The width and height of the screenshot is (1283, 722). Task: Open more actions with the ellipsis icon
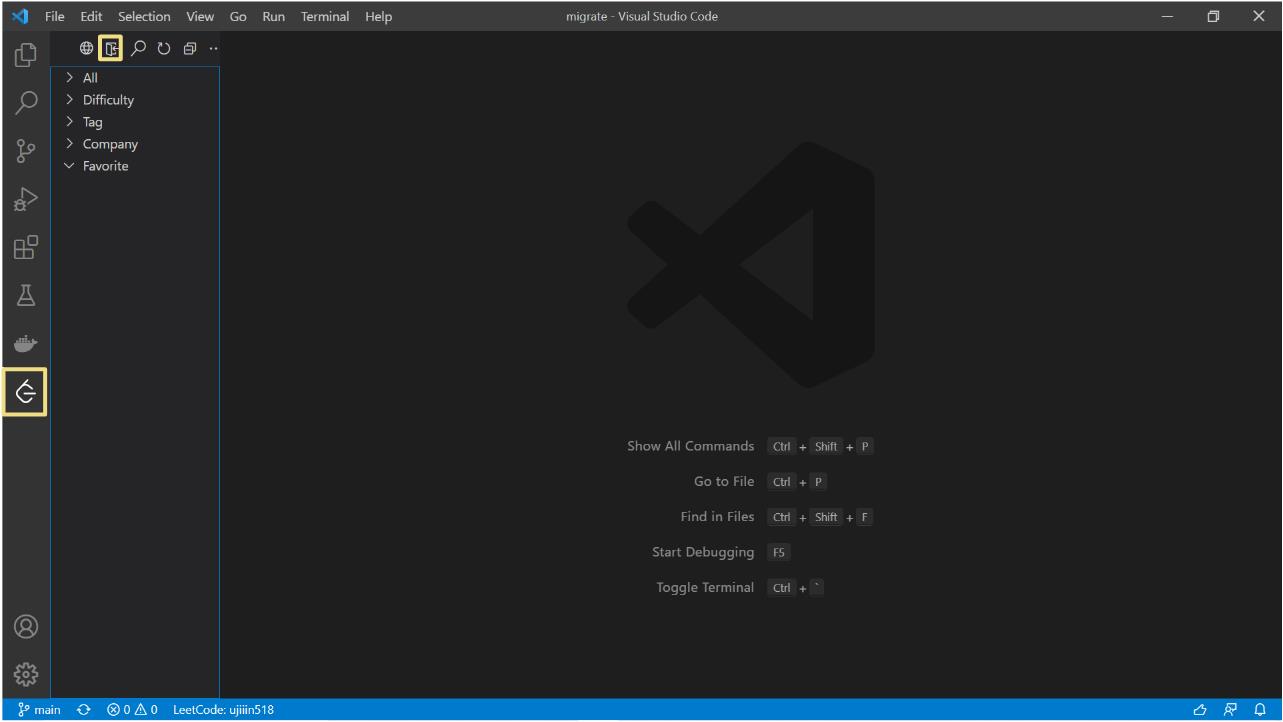[x=212, y=47]
